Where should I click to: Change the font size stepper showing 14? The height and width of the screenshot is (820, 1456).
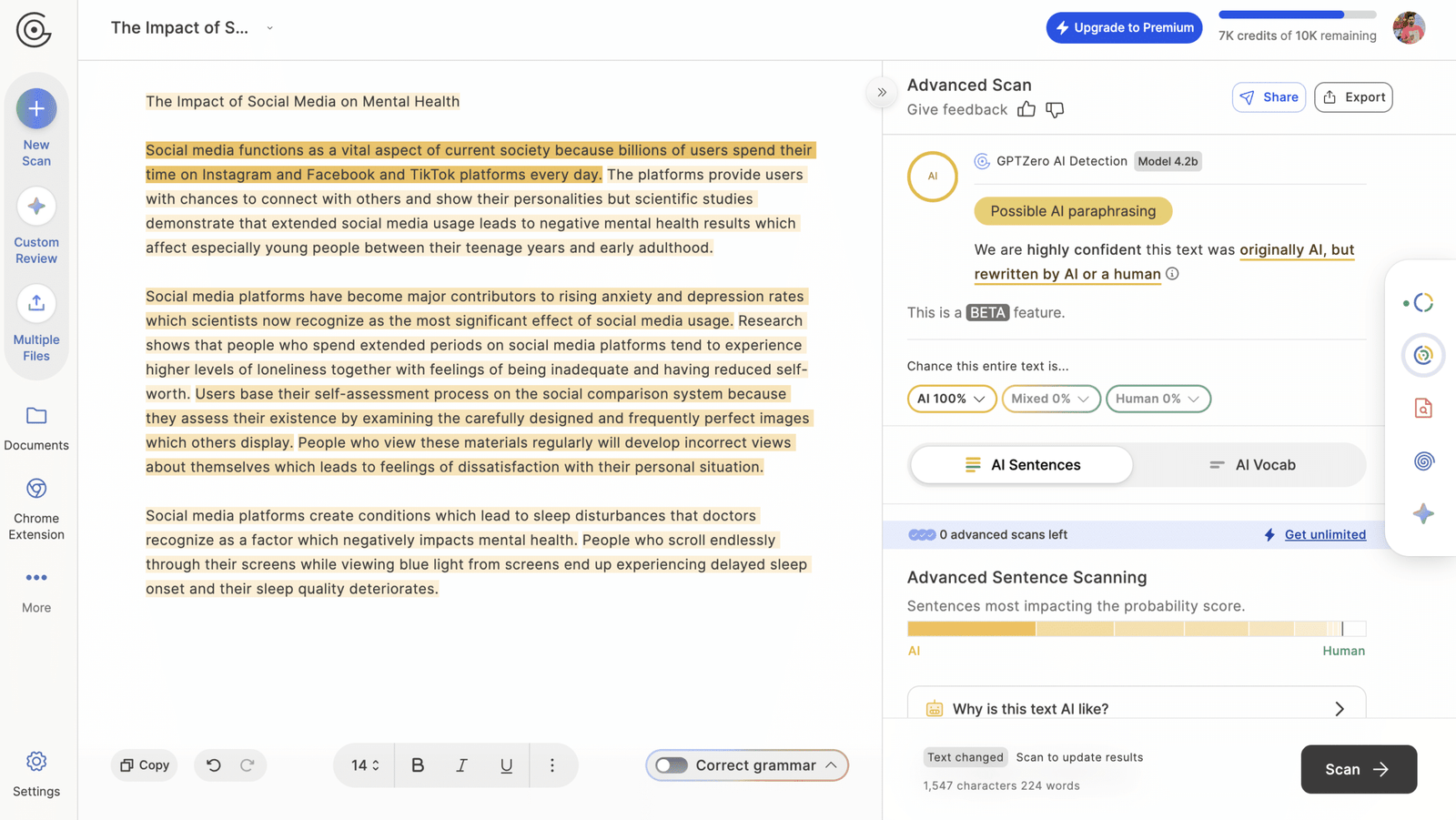365,765
